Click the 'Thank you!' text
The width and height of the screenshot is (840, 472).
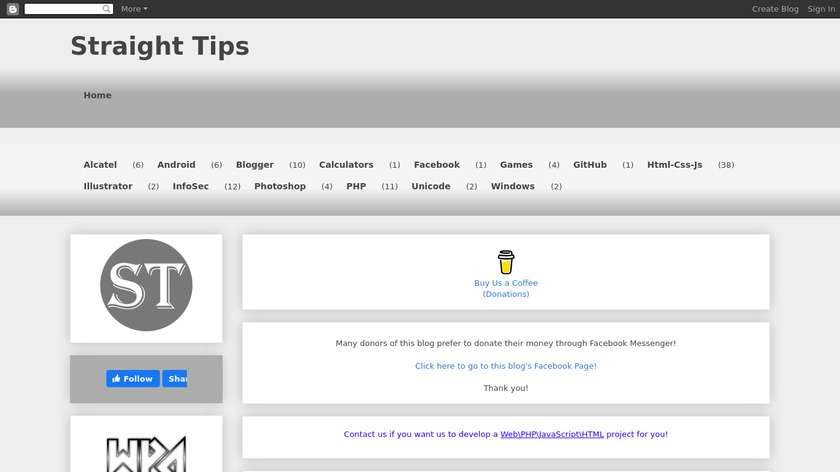[x=506, y=388]
